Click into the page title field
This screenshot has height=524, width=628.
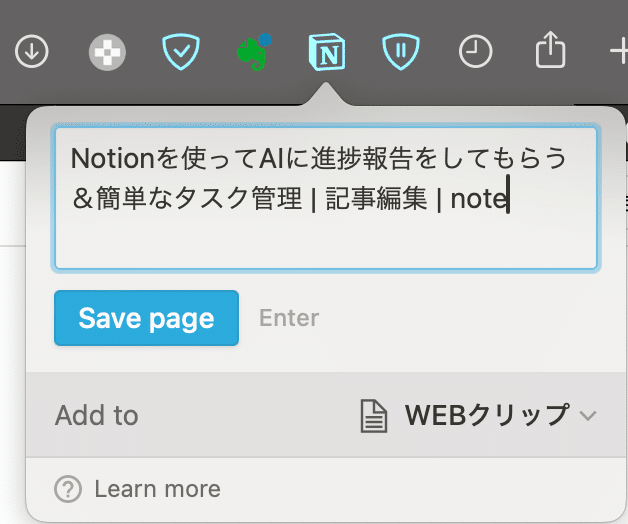click(x=326, y=198)
